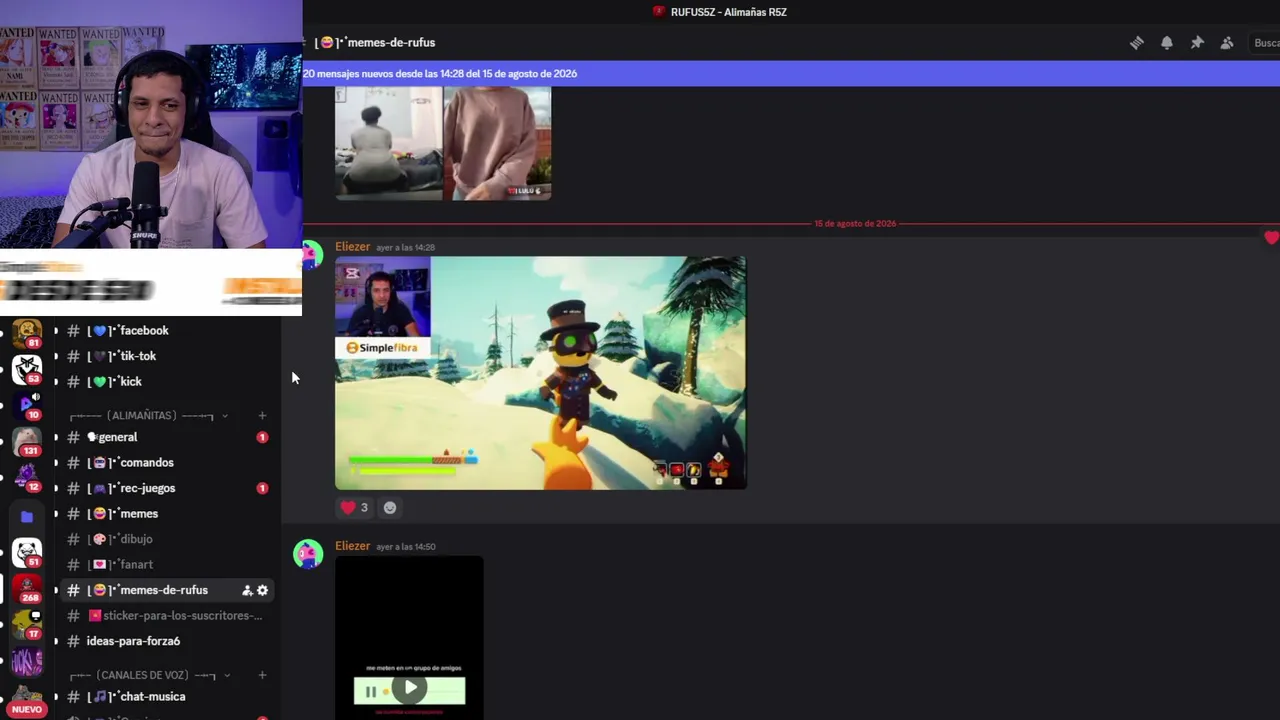The image size is (1280, 720).
Task: Click 'ayer a las 14:28' timestamp
Action: (x=405, y=248)
